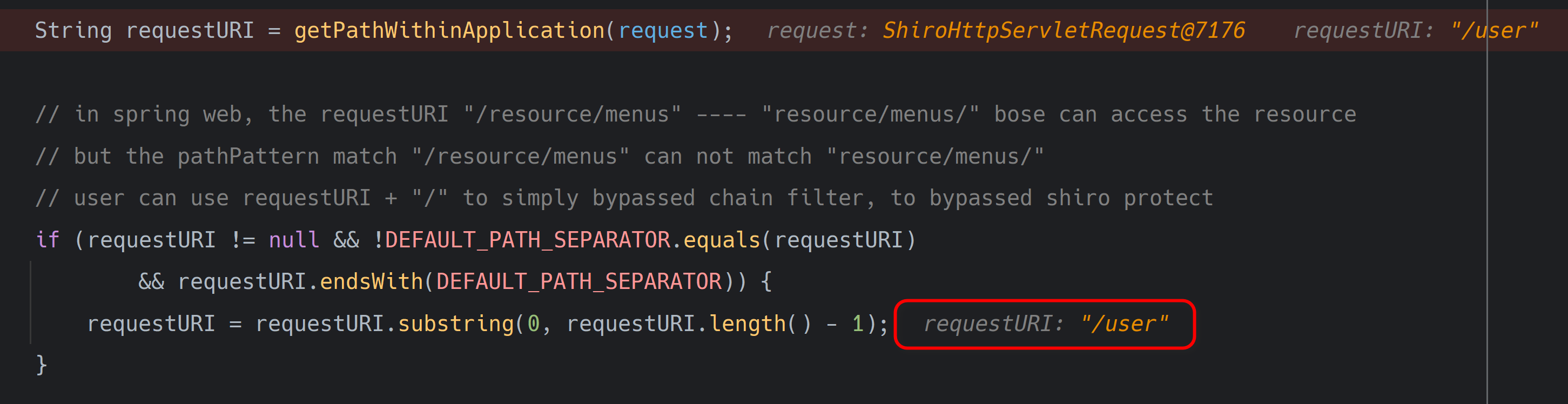This screenshot has width=1568, height=404.
Task: Click the String type keyword
Action: click(73, 30)
